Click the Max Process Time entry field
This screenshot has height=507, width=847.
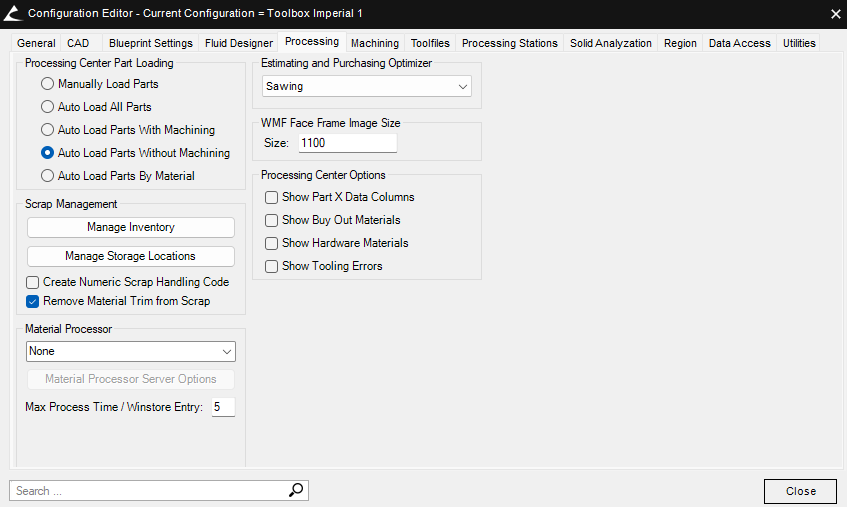tap(222, 407)
